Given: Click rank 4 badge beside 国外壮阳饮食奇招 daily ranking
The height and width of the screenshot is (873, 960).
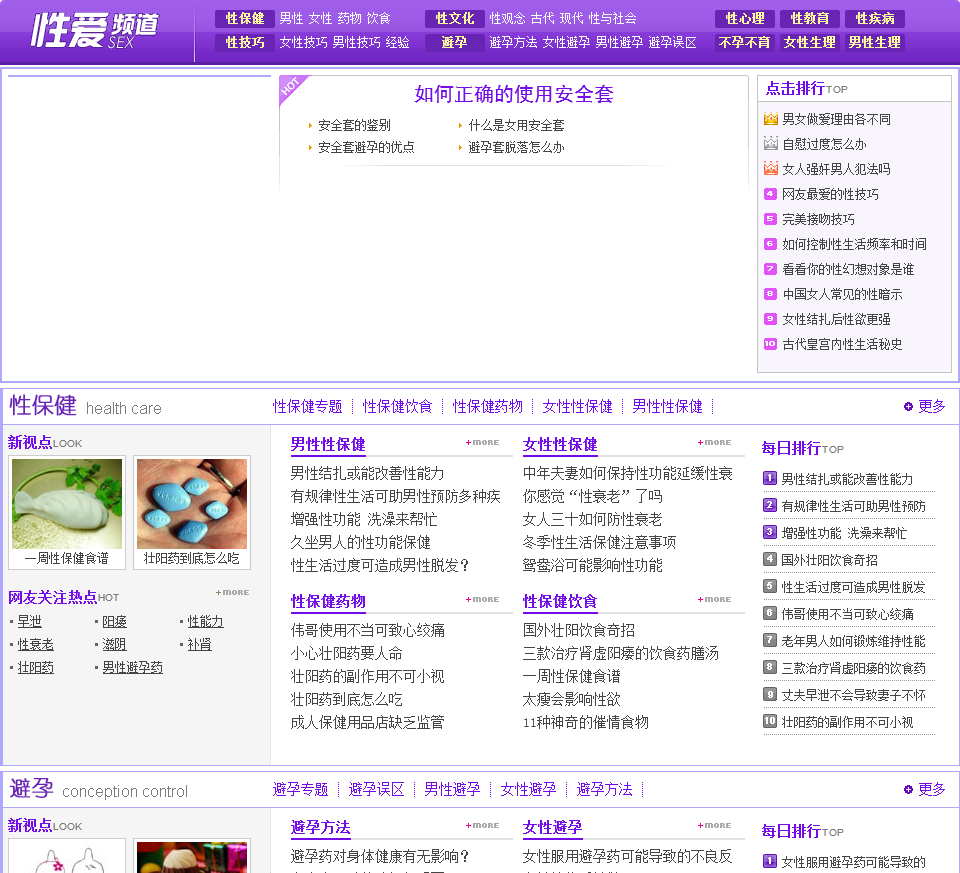Looking at the screenshot, I should click(770, 559).
